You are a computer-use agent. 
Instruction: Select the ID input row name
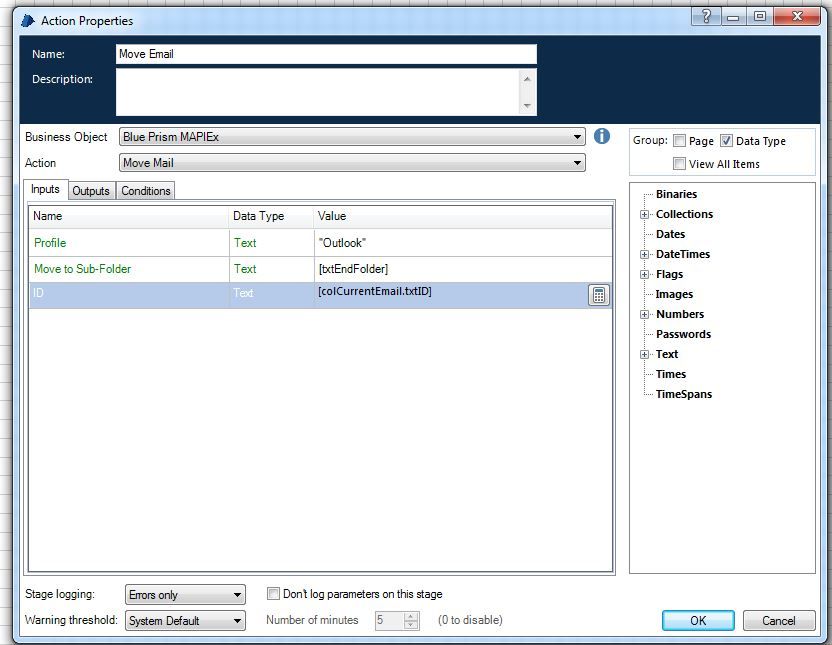click(x=38, y=293)
